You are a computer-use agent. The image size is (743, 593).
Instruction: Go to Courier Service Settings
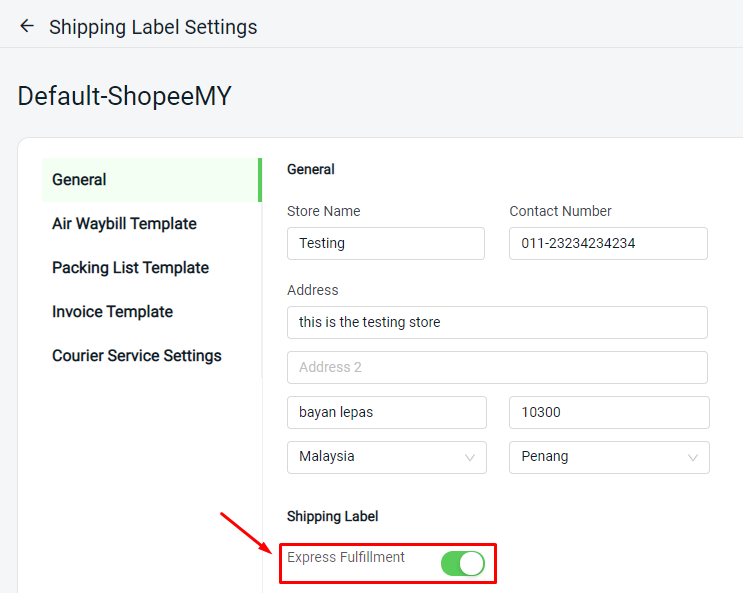137,356
